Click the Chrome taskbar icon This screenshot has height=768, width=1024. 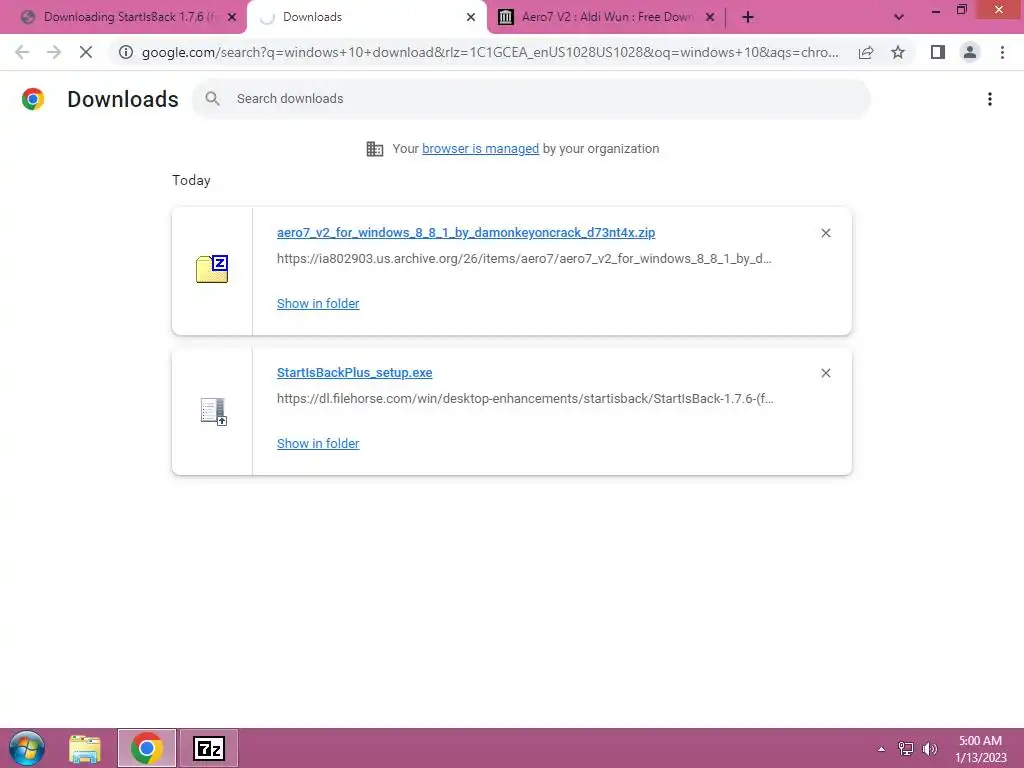click(x=147, y=748)
